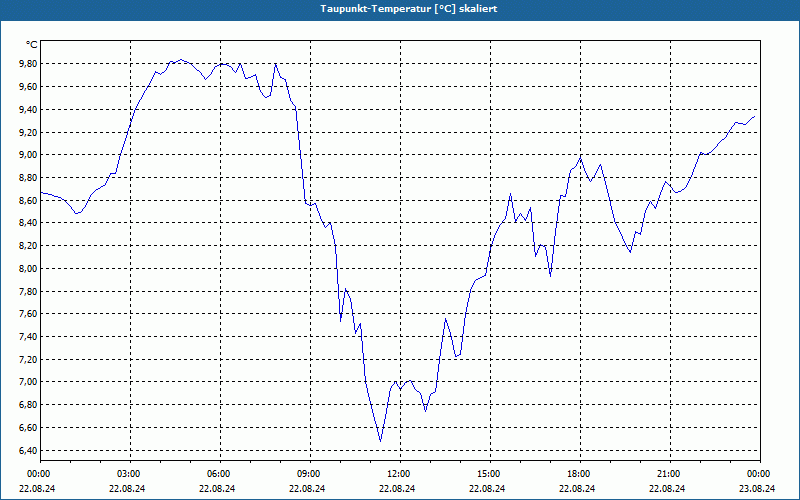Click the 03:00 time axis label
The image size is (800, 500).
click(131, 474)
